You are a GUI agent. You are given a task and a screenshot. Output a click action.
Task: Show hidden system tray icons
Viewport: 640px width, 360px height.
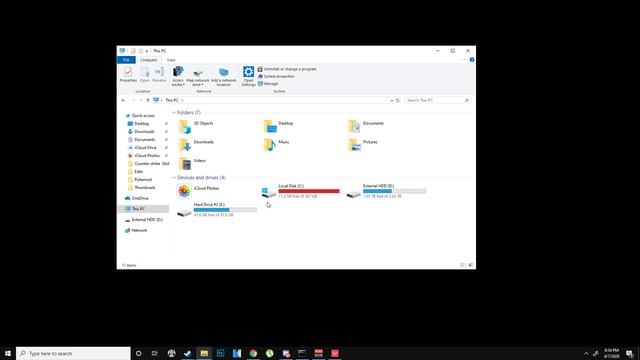[586, 353]
